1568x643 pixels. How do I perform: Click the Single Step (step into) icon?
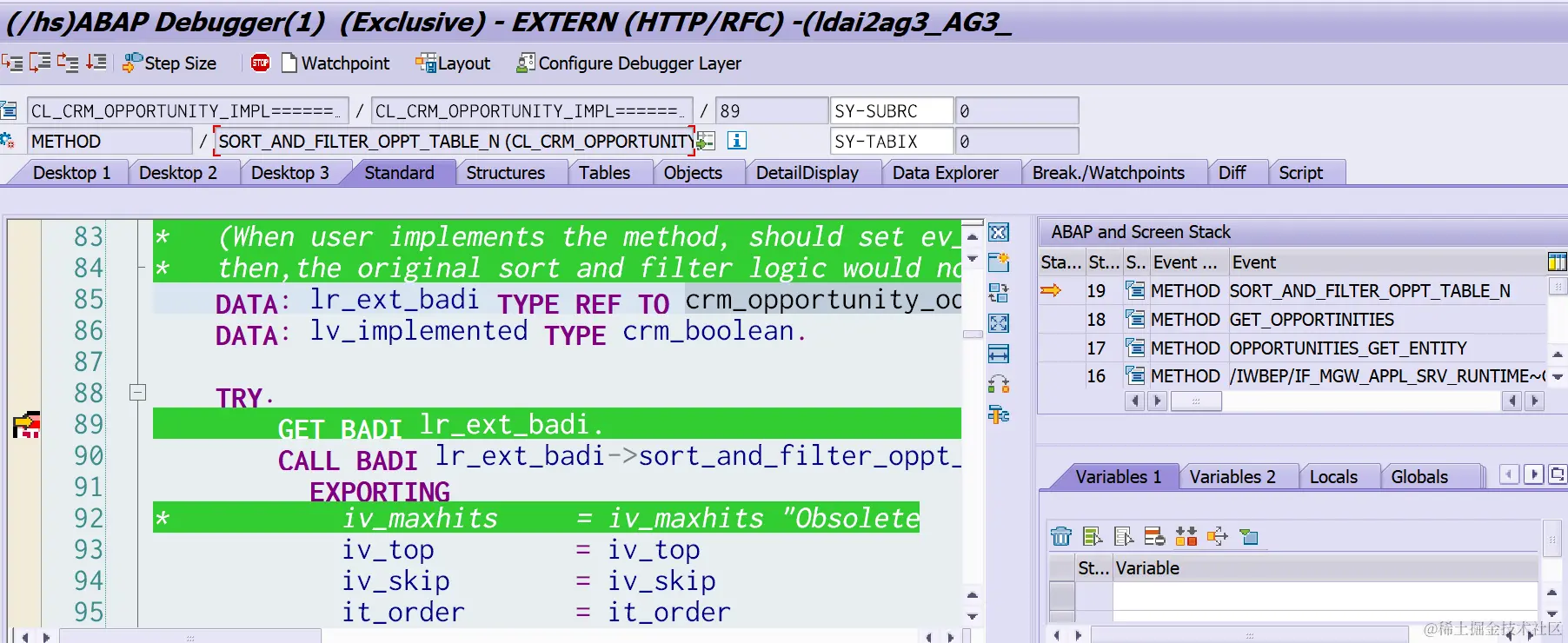point(12,63)
